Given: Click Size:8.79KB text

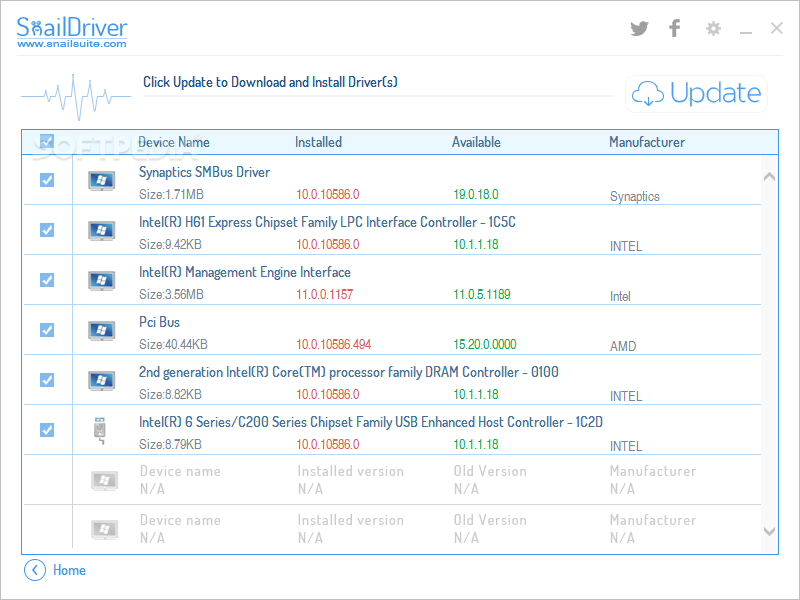Looking at the screenshot, I should tap(170, 444).
